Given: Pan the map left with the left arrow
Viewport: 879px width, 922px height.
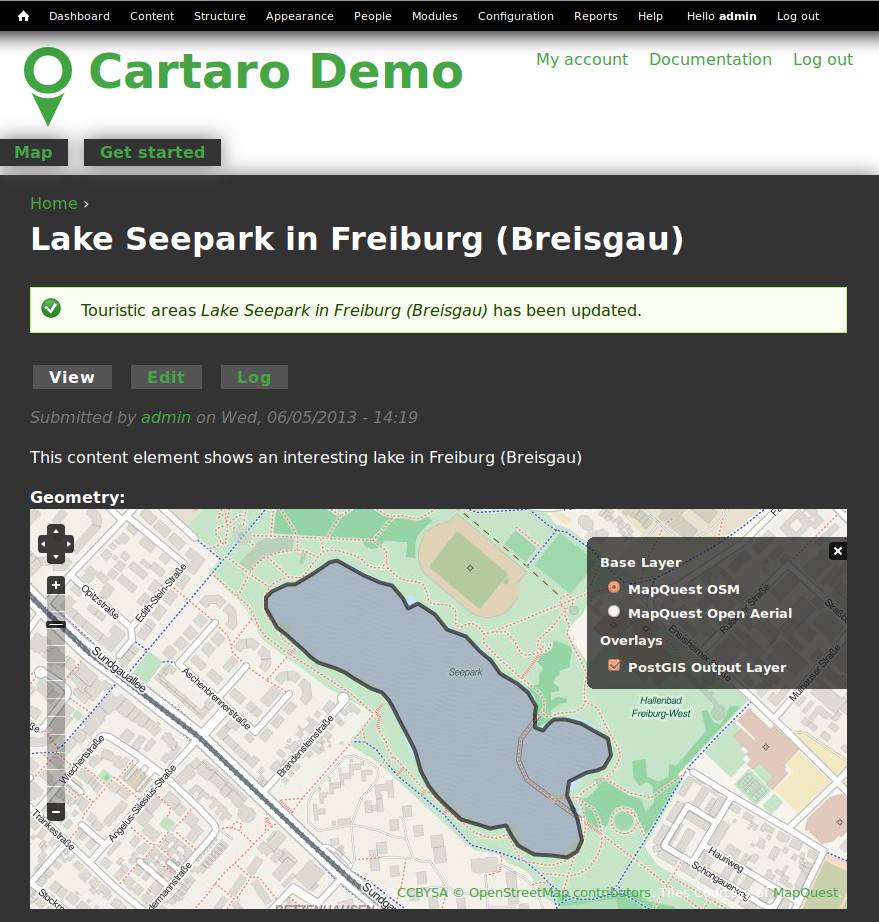Looking at the screenshot, I should coord(44,543).
